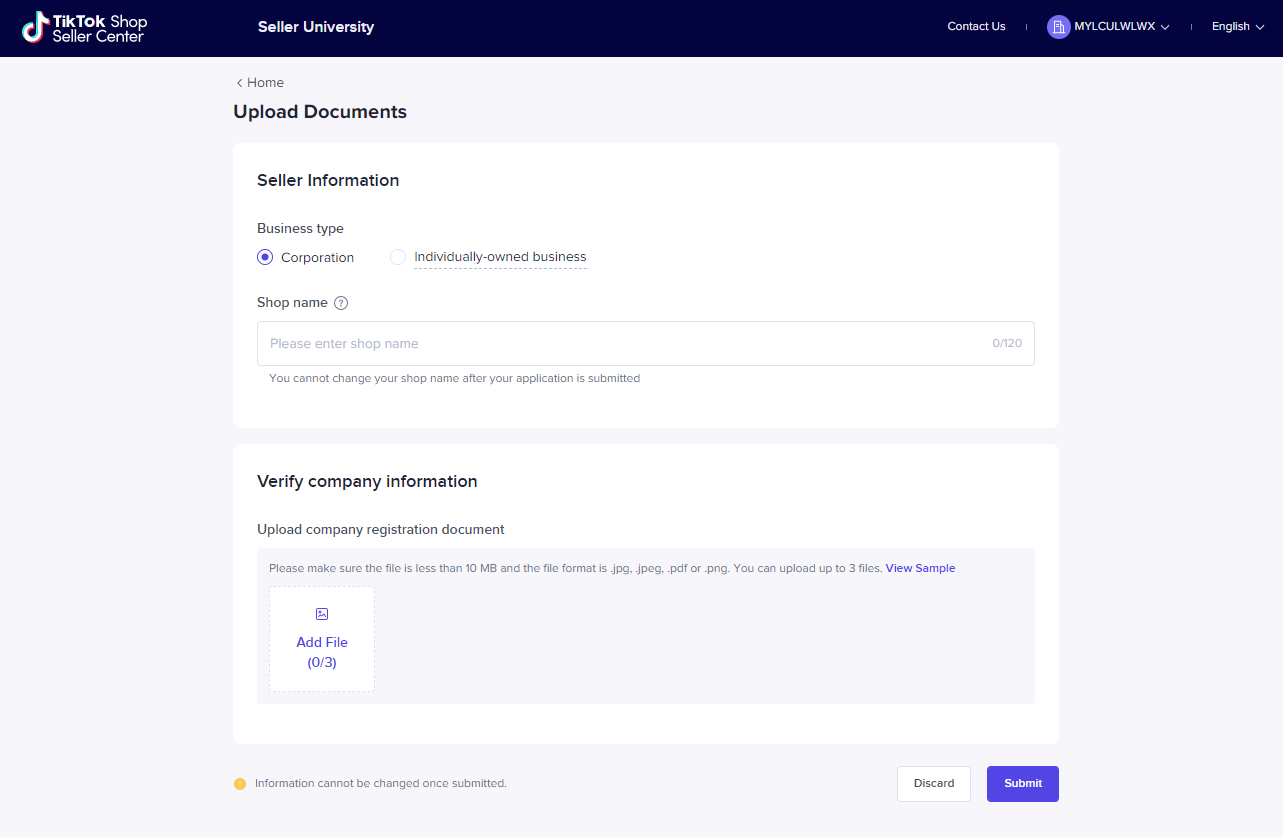Image resolution: width=1283 pixels, height=837 pixels.
Task: Click the shop name help question icon
Action: point(341,303)
